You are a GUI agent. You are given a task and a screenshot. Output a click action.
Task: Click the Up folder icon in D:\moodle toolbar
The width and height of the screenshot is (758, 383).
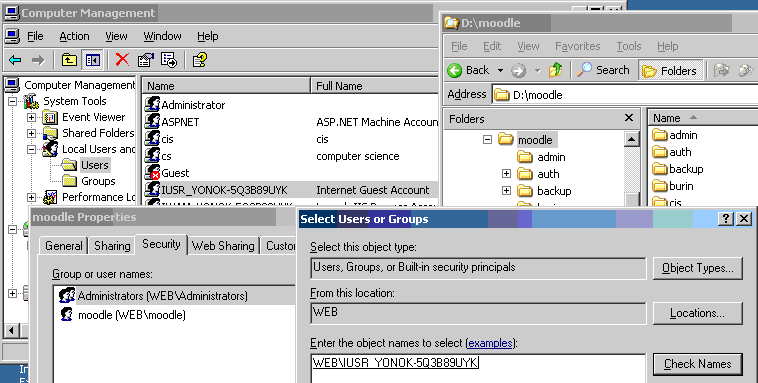coord(556,71)
